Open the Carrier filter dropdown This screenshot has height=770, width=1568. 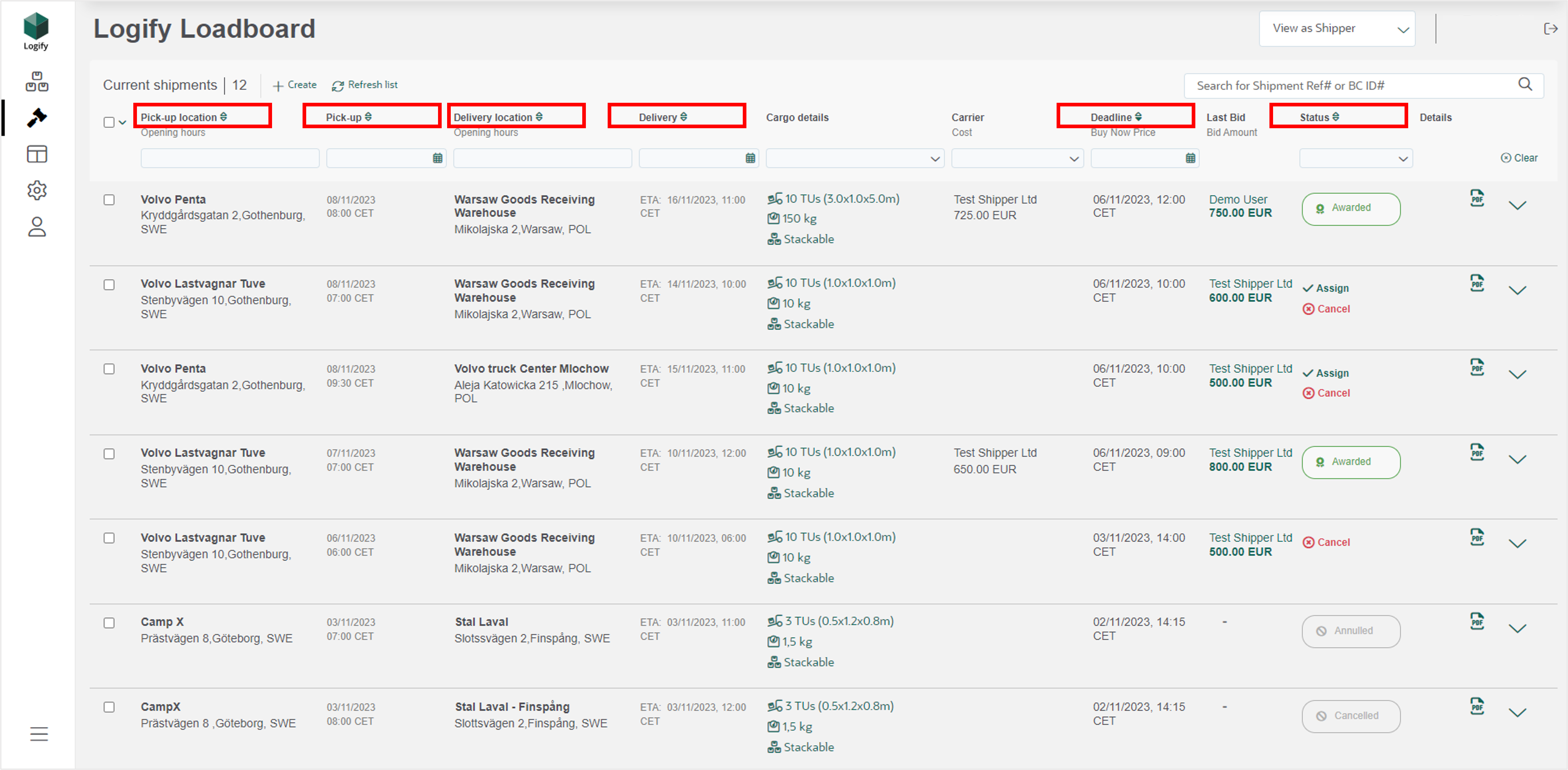(x=1017, y=158)
